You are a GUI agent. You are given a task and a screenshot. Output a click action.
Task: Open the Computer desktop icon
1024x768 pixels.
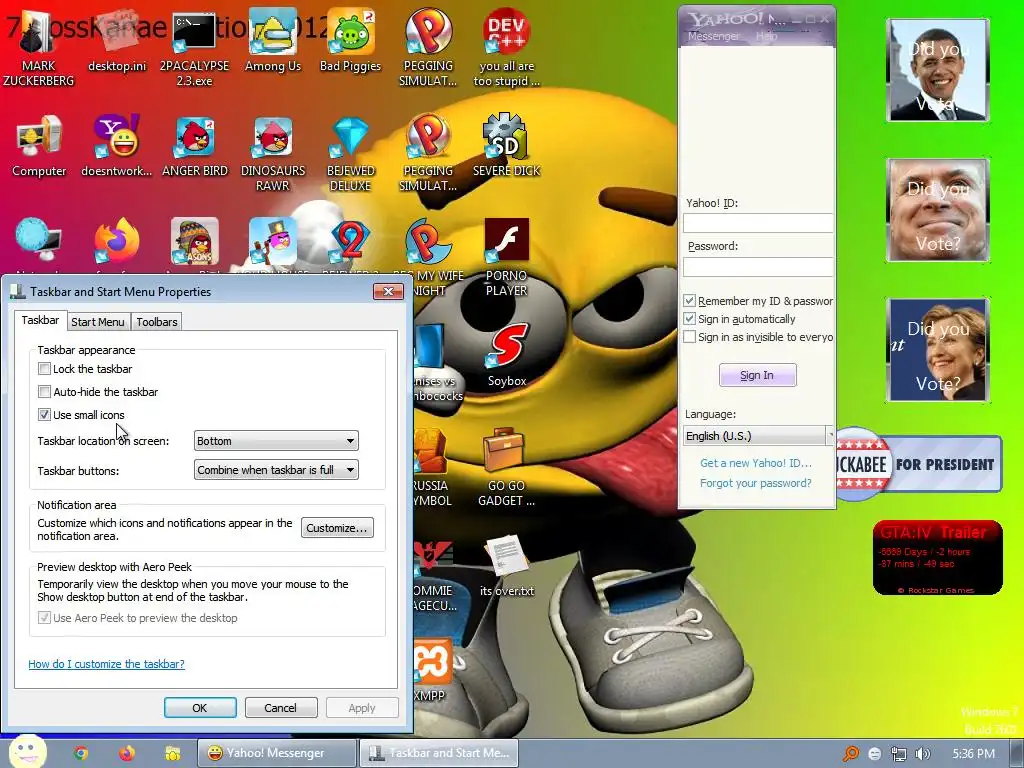(x=39, y=146)
